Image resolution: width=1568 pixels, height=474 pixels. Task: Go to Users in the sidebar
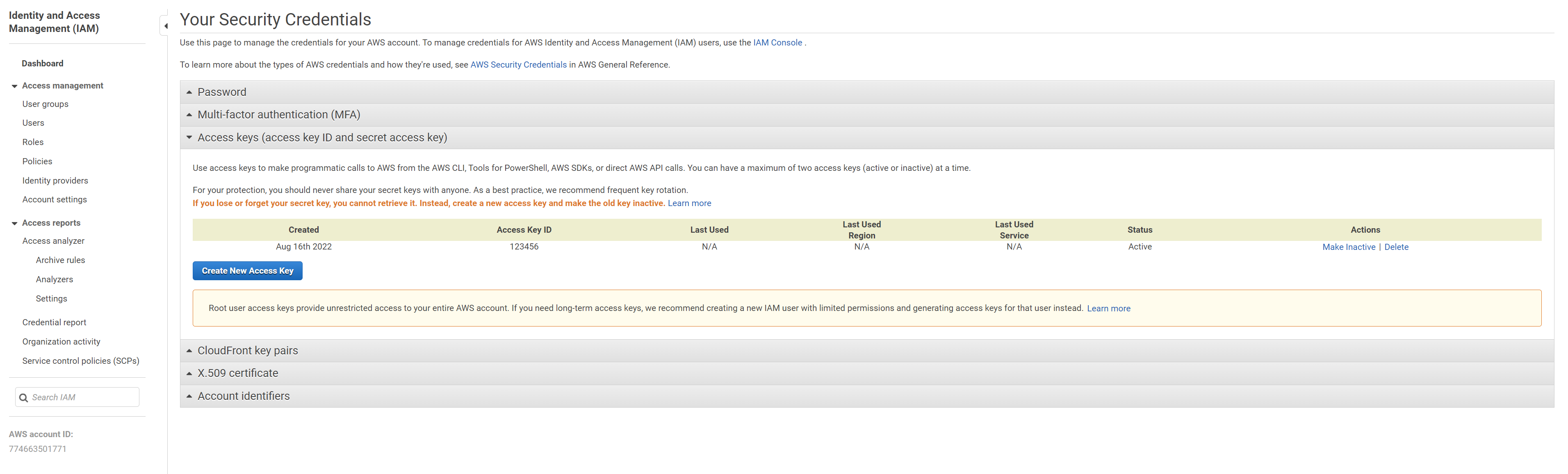[x=34, y=123]
